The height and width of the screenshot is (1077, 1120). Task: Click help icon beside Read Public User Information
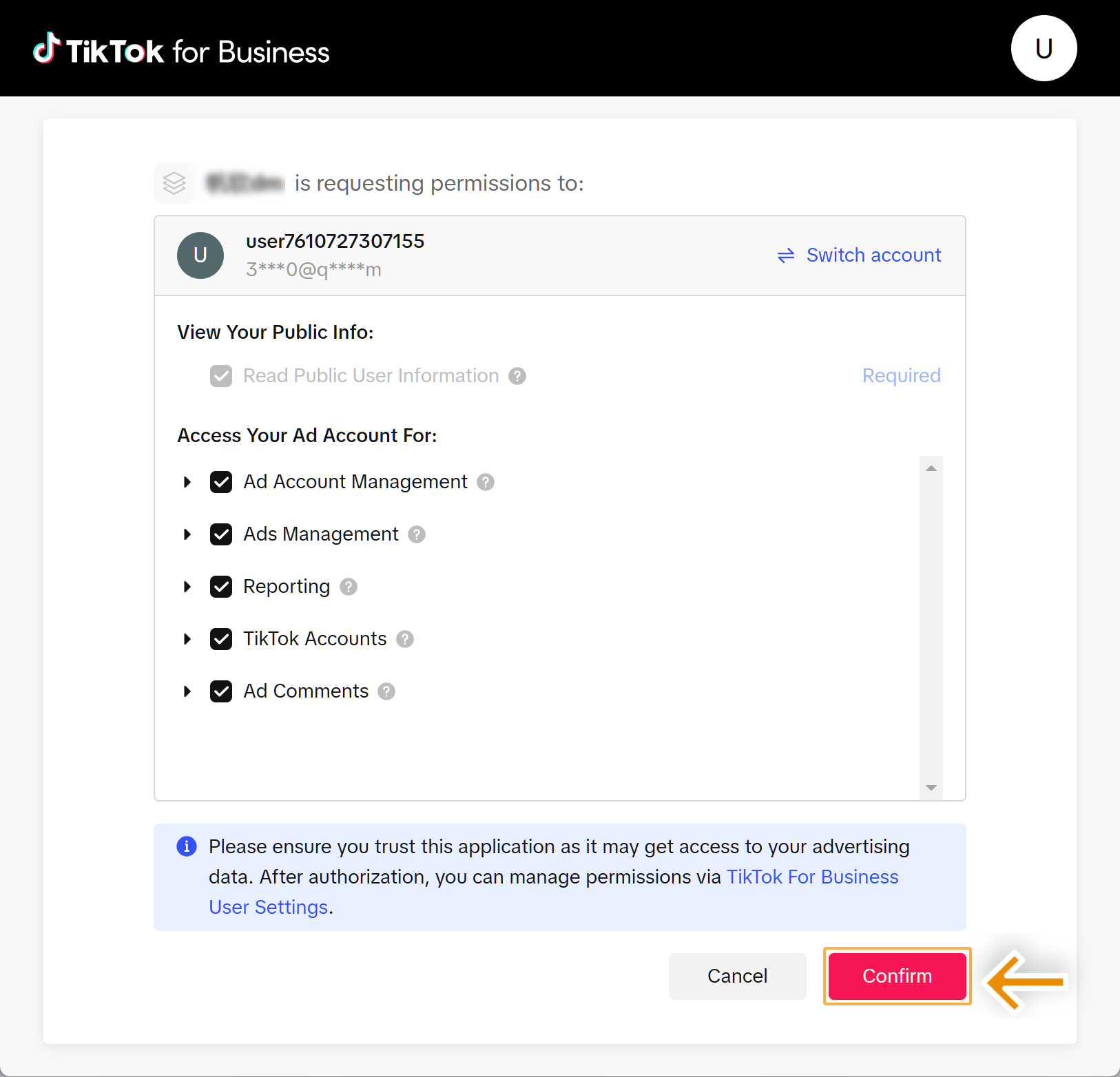517,376
